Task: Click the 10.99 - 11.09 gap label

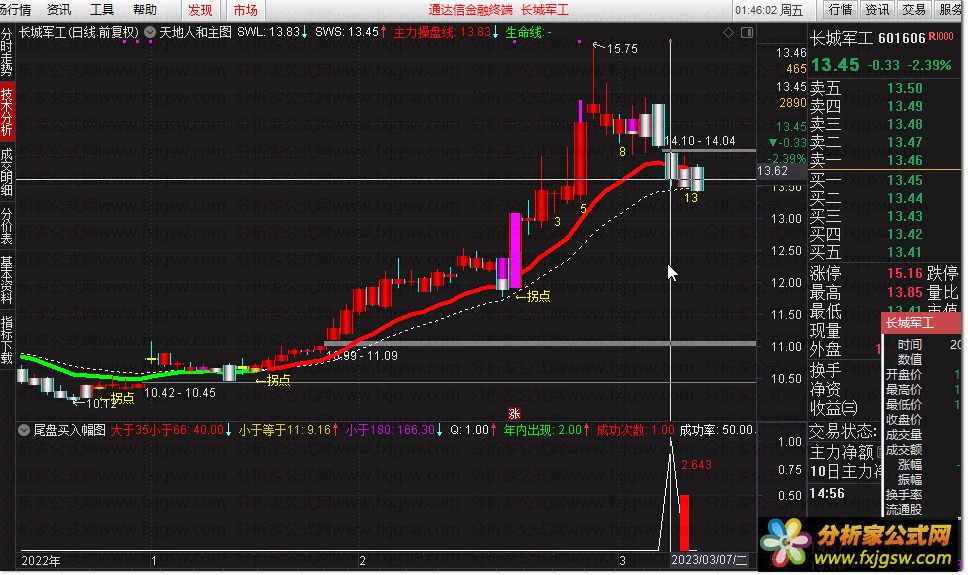Action: (x=362, y=356)
